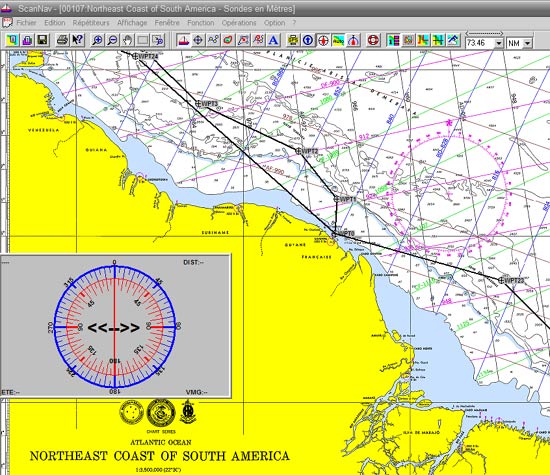Click the red-dot magnifier search icon
Screen dimensions: 550x475
[x=243, y=40]
